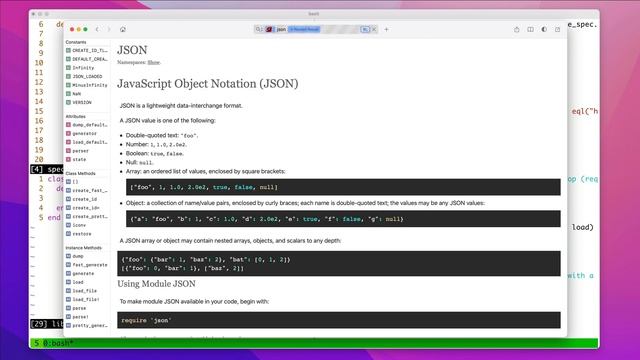Click the Class Methods section header

click(x=80, y=173)
